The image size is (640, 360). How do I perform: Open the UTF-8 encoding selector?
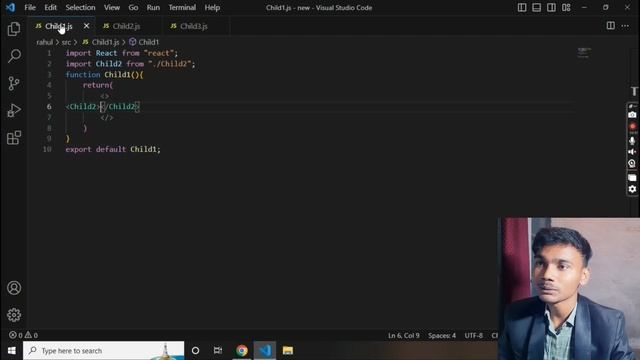(x=473, y=336)
